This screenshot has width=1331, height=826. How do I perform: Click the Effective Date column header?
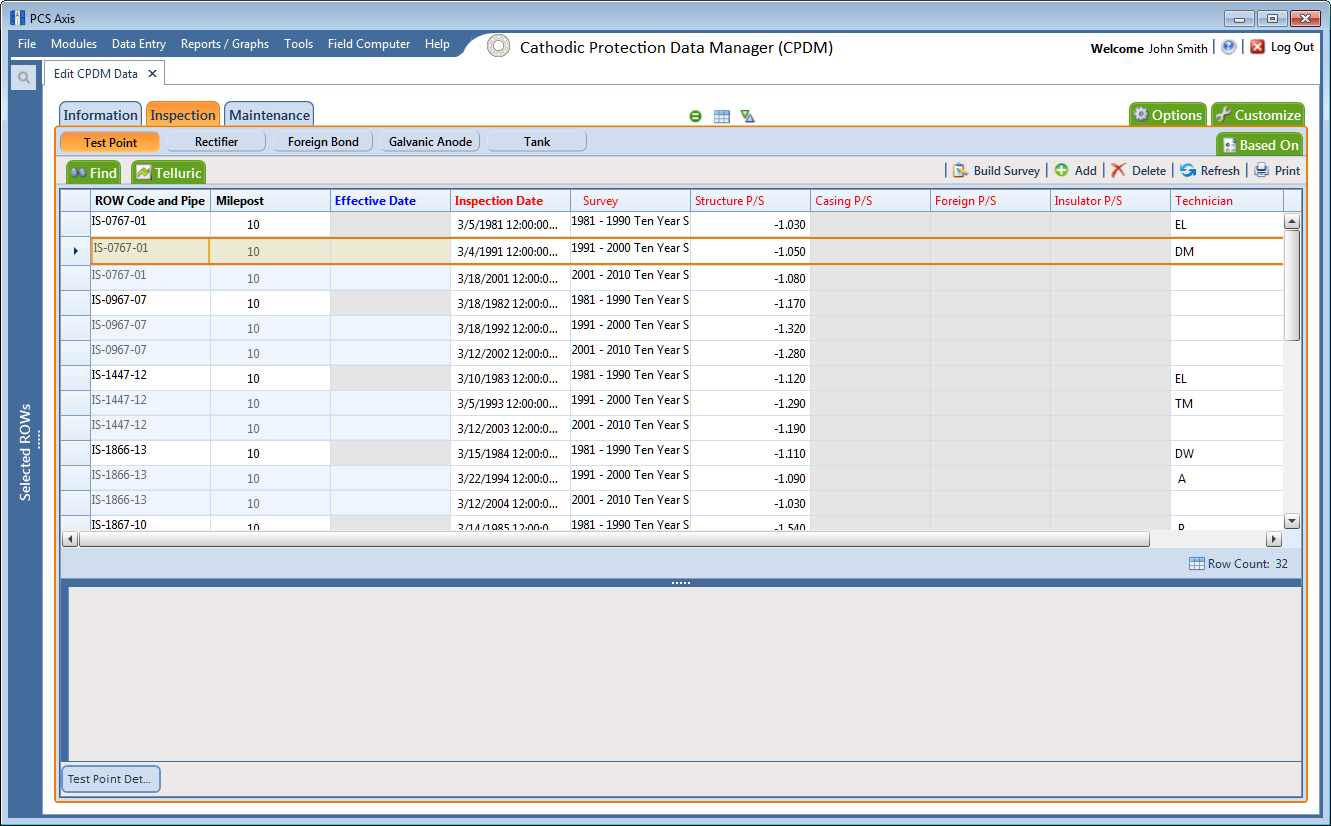390,201
